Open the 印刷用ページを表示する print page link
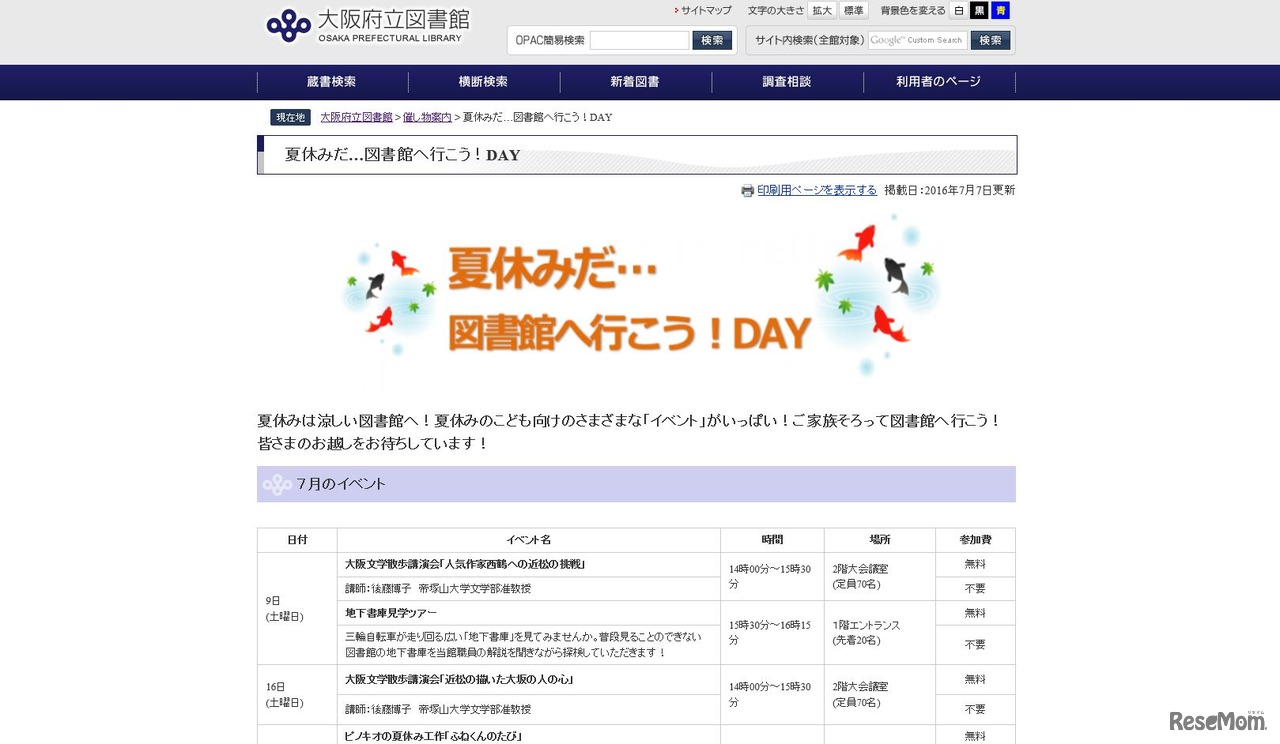 (816, 190)
